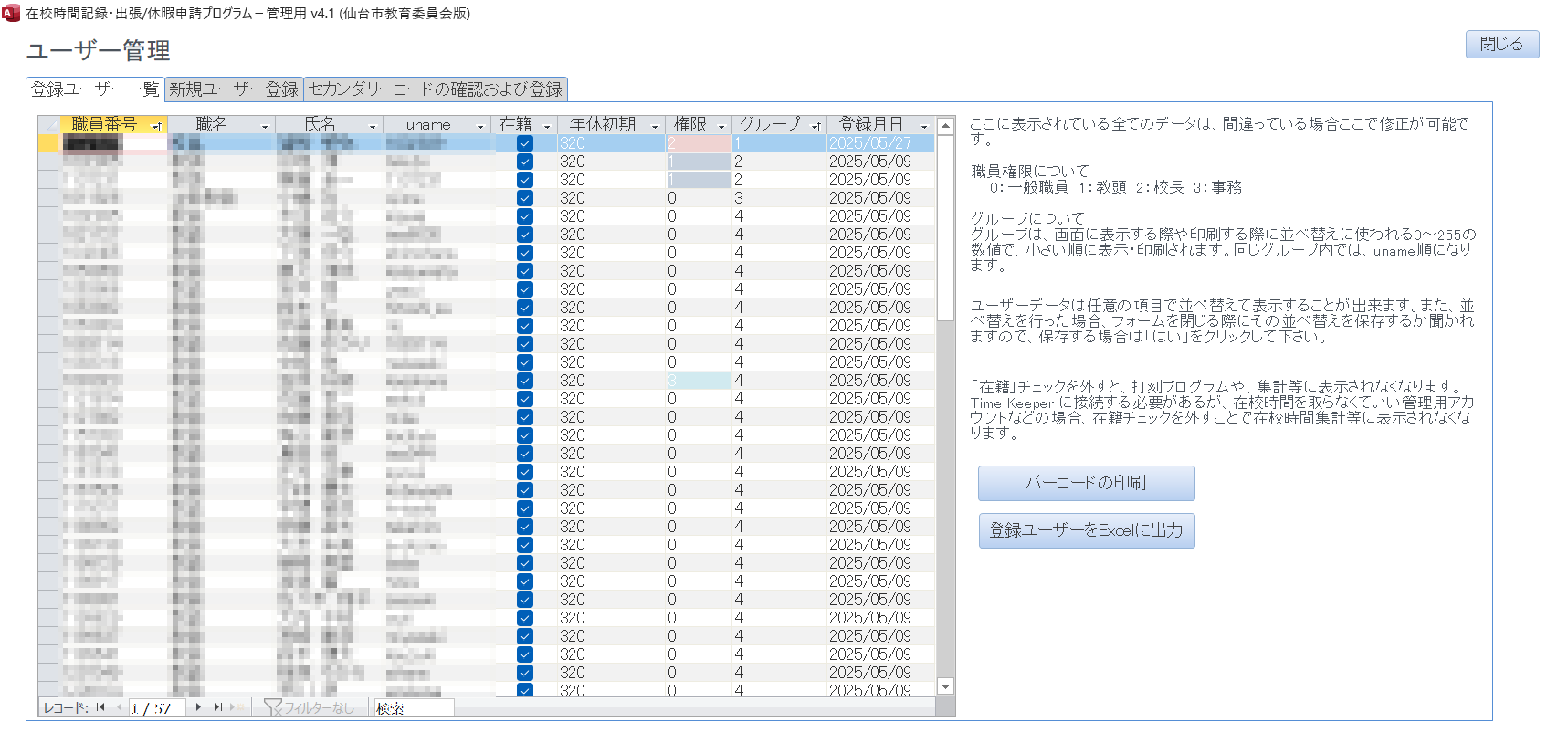1568x743 pixels.
Task: Click the table's vertical scrollbar thumb
Action: (945, 228)
